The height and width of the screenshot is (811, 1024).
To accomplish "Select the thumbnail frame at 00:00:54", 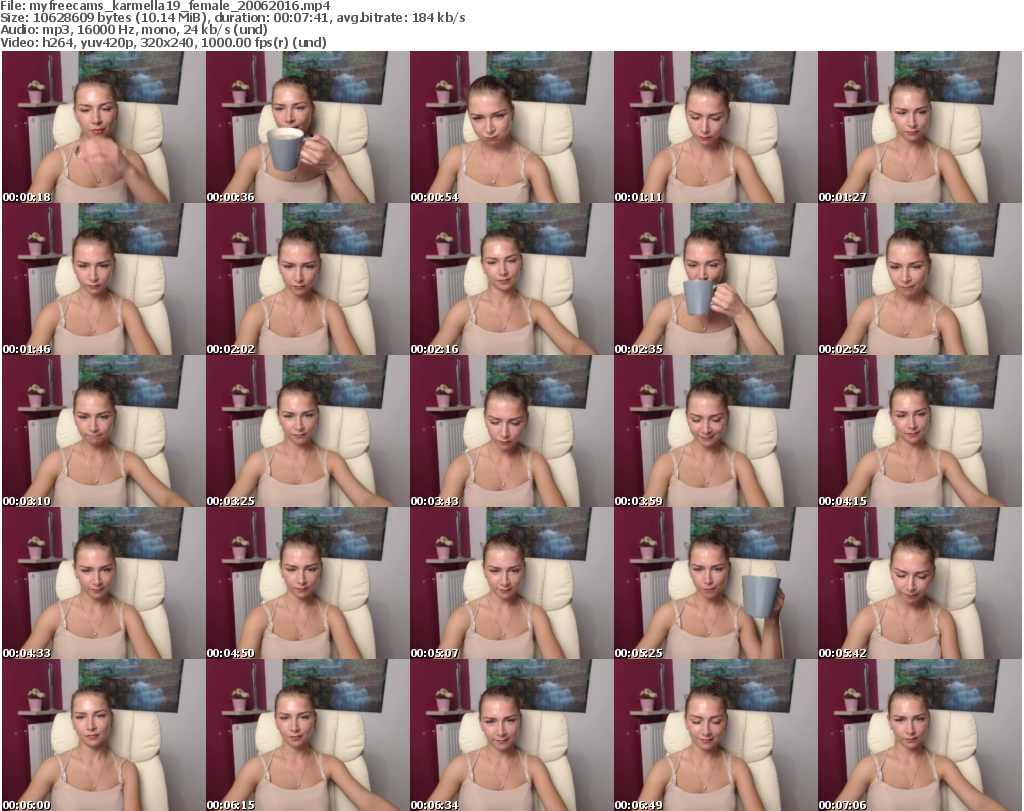I will pos(511,127).
